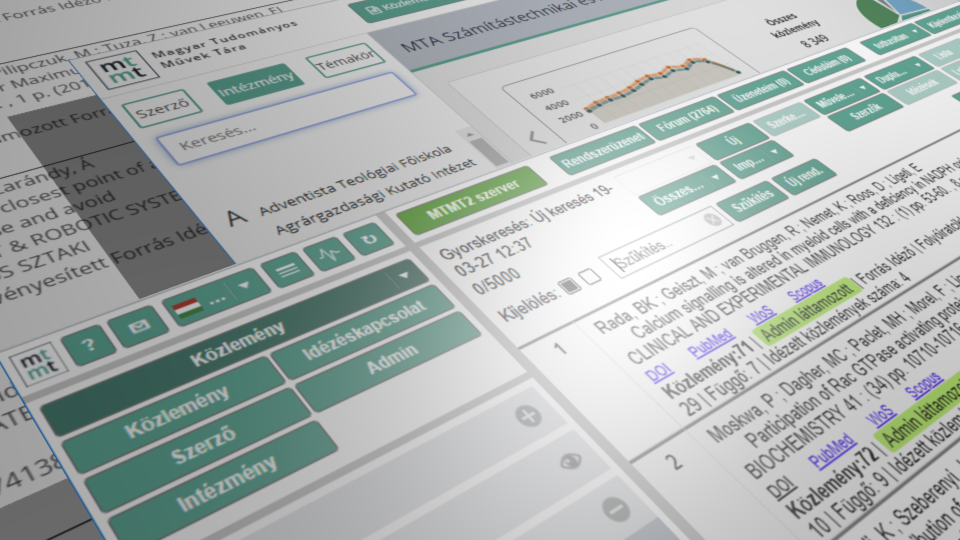Open the Duplu... dropdown
The height and width of the screenshot is (540, 960).
899,73
